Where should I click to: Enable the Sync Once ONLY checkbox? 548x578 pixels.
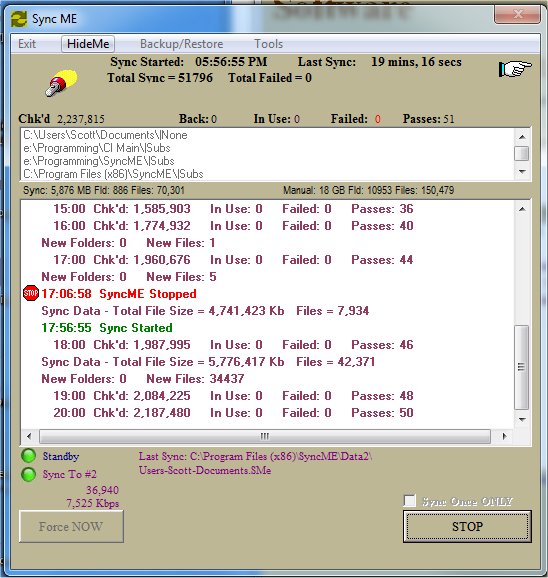coord(410,501)
